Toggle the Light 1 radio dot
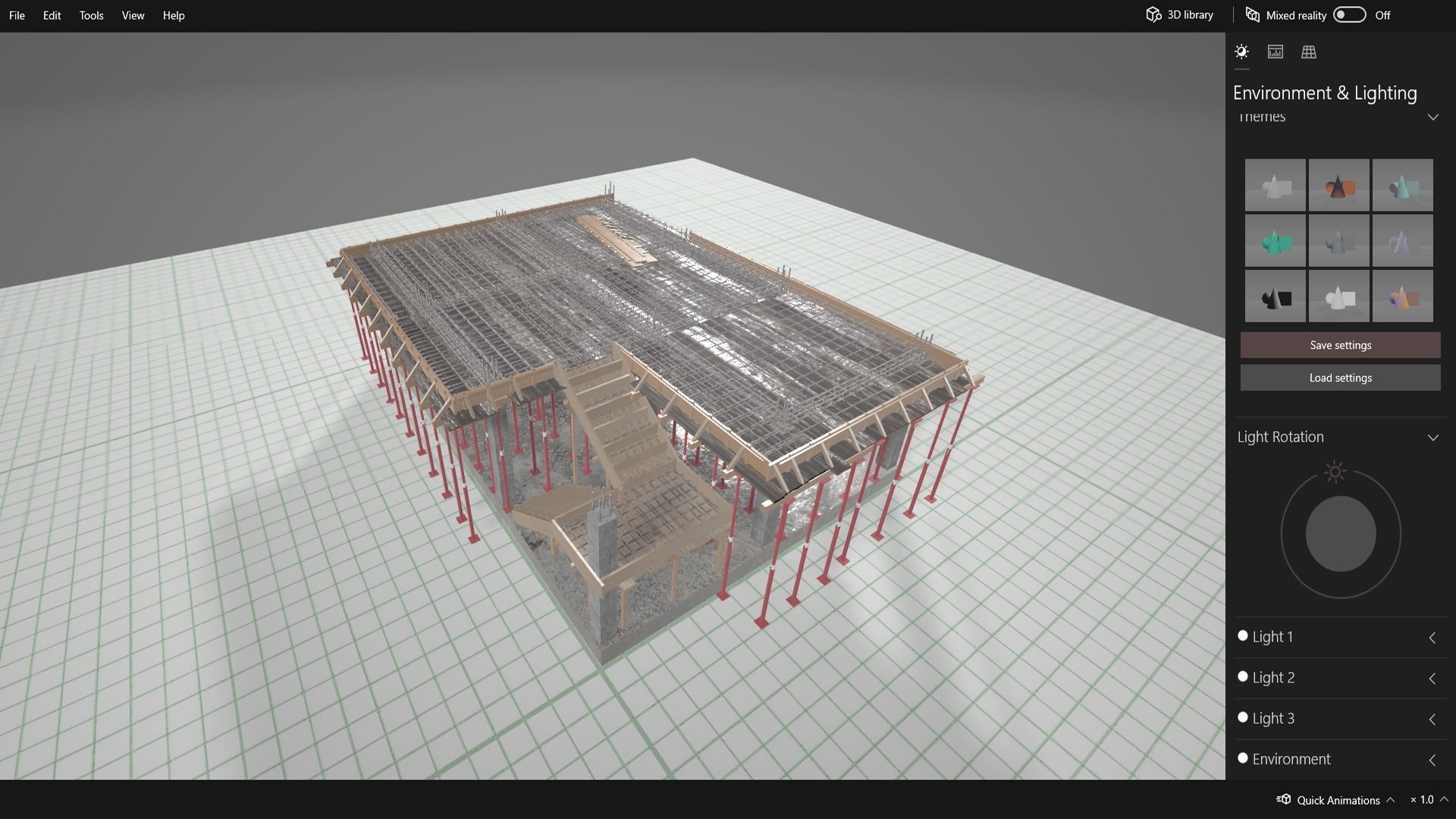The image size is (1456, 819). click(x=1242, y=635)
